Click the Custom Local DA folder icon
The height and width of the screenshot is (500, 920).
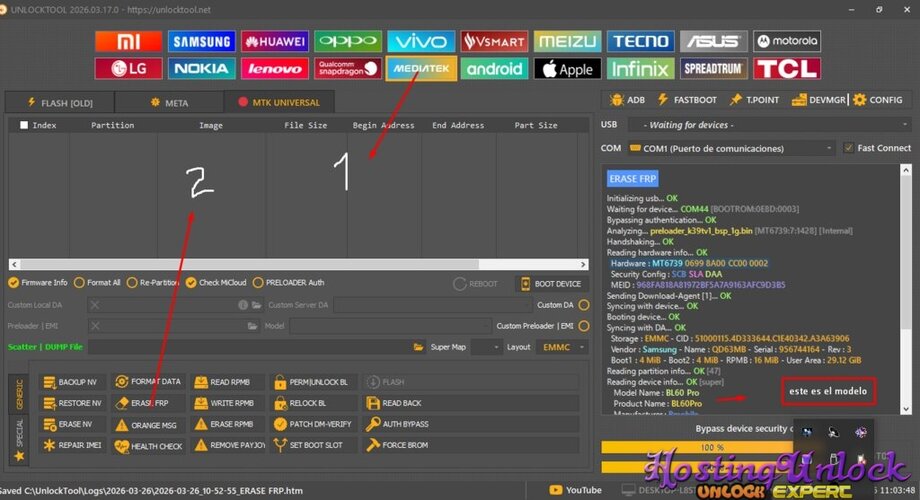[x=256, y=305]
